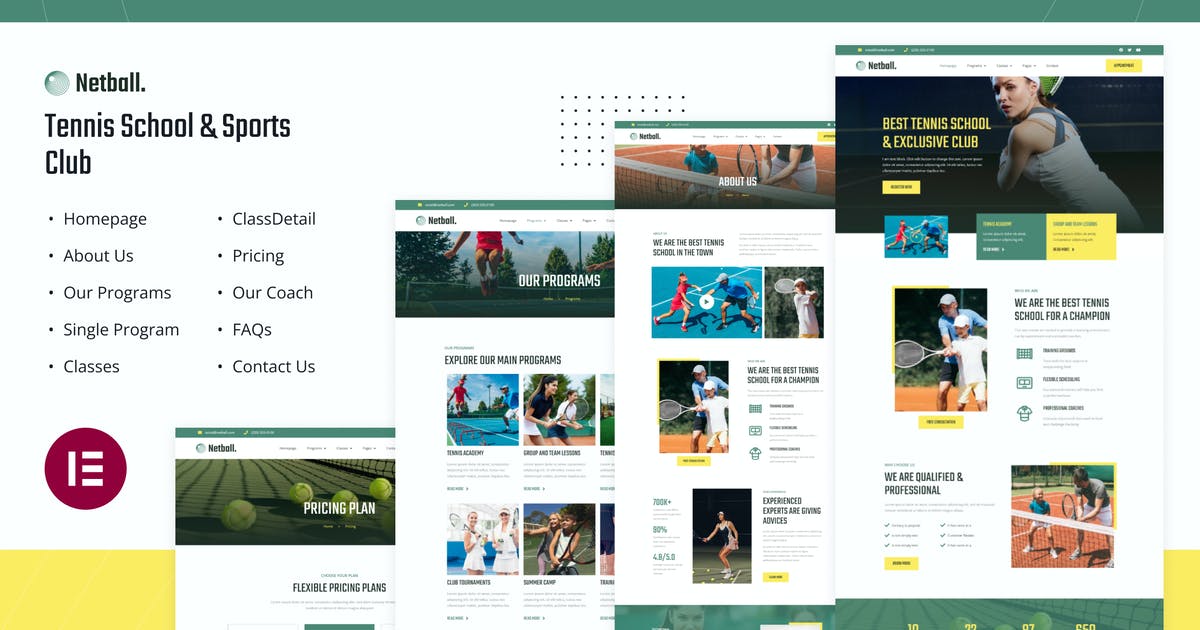1200x630 pixels.
Task: Click the Club Tournaments program photo
Action: click(x=483, y=539)
